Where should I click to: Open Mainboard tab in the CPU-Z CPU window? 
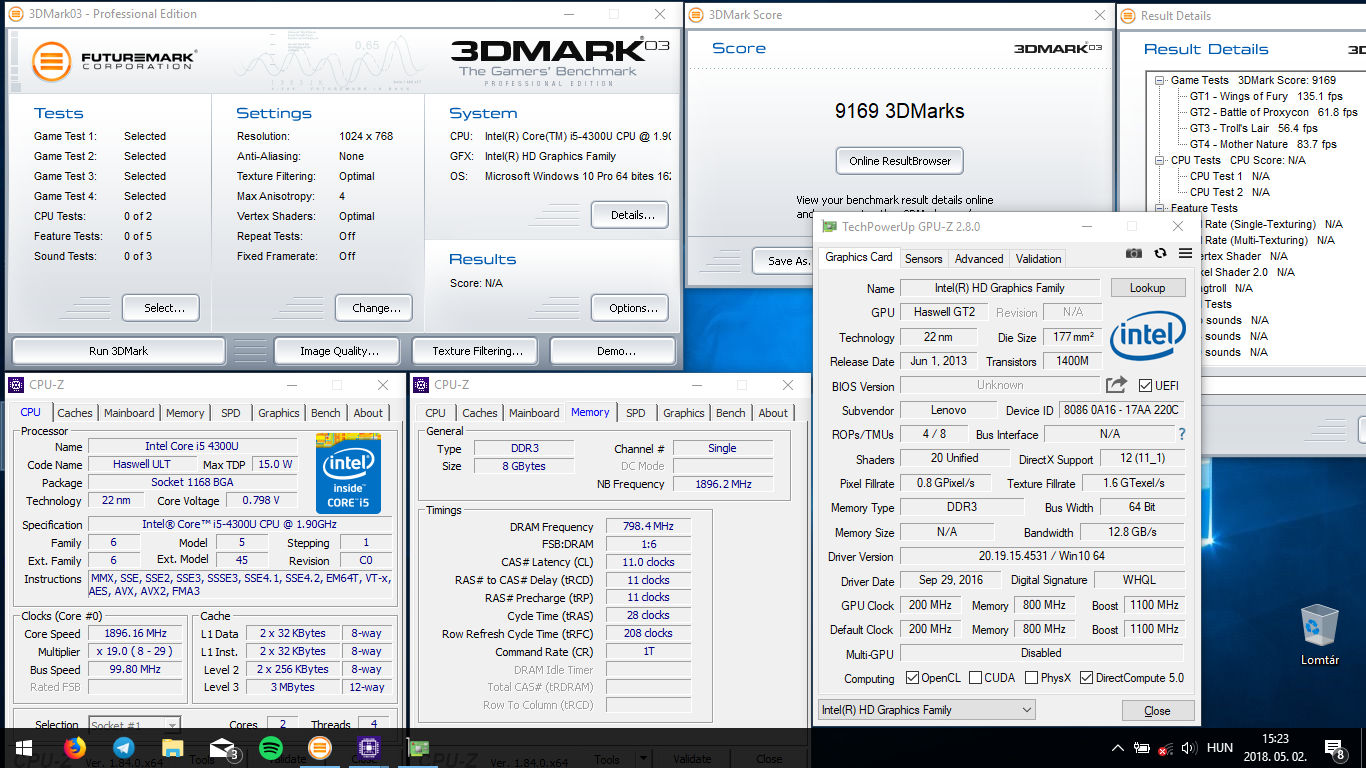[129, 413]
